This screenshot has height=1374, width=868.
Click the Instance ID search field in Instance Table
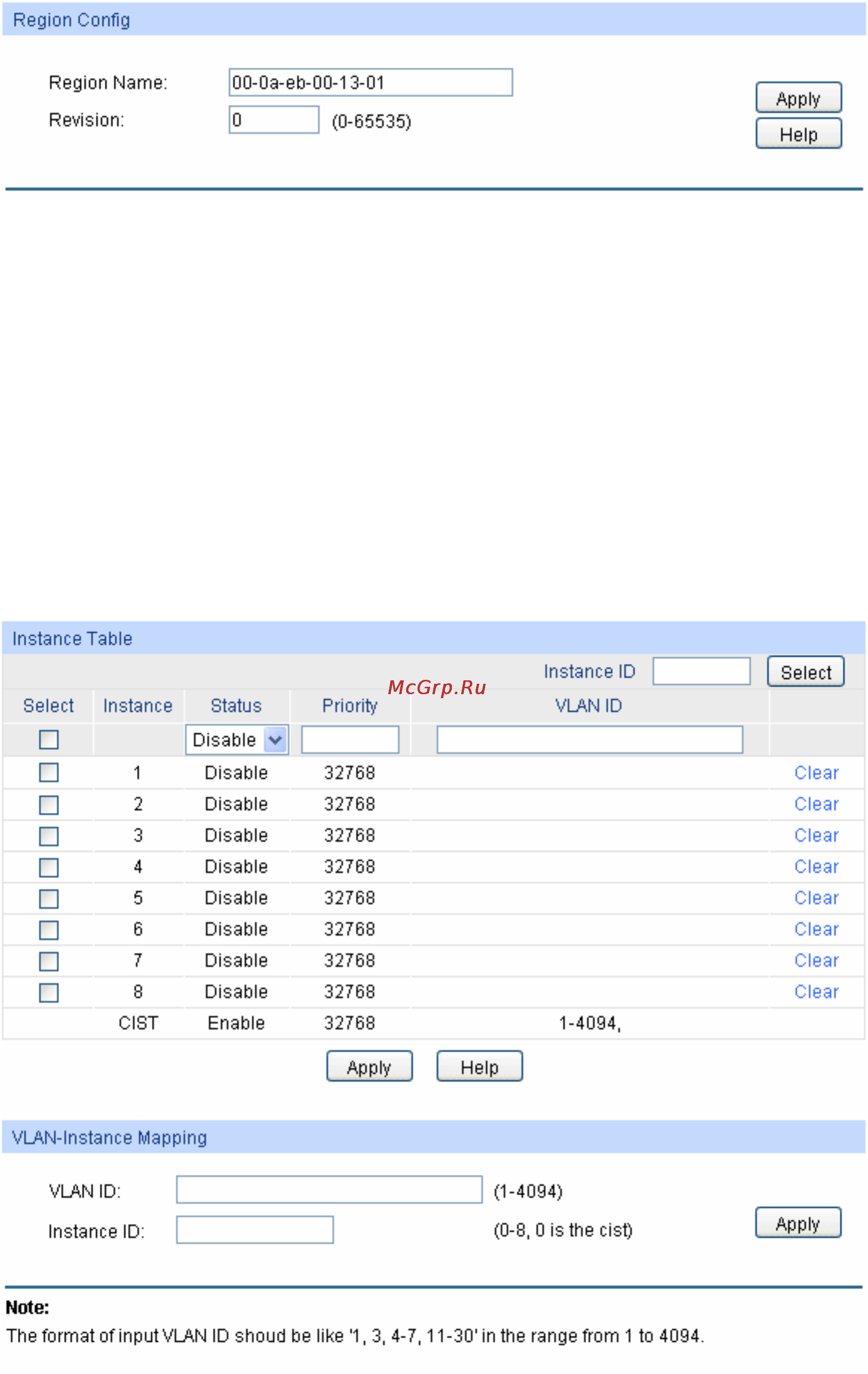click(x=701, y=671)
